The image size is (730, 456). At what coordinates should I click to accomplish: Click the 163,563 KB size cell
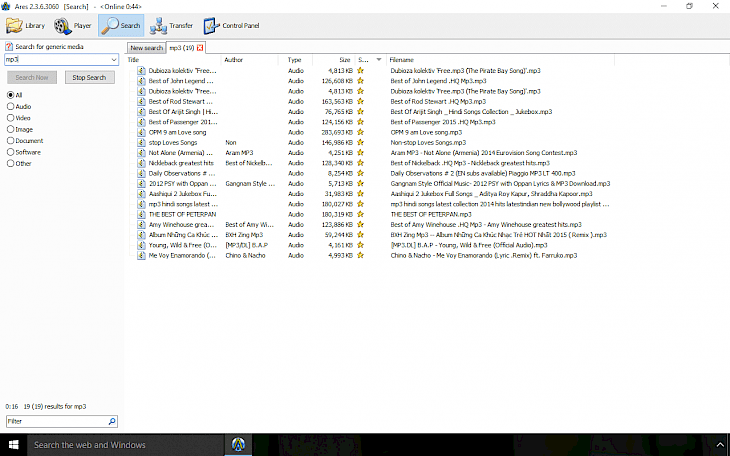[337, 102]
